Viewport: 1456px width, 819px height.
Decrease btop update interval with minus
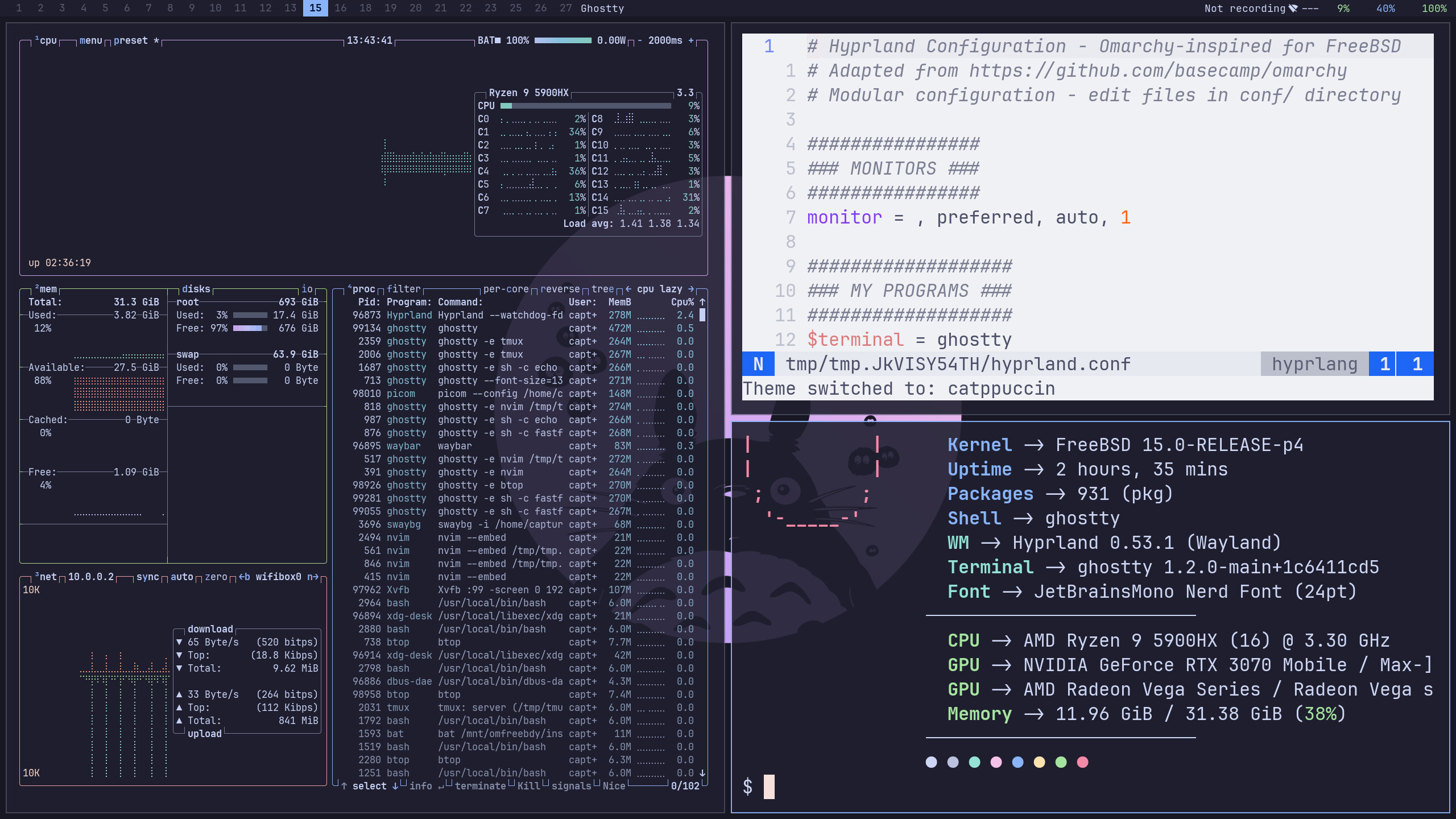pyautogui.click(x=640, y=40)
